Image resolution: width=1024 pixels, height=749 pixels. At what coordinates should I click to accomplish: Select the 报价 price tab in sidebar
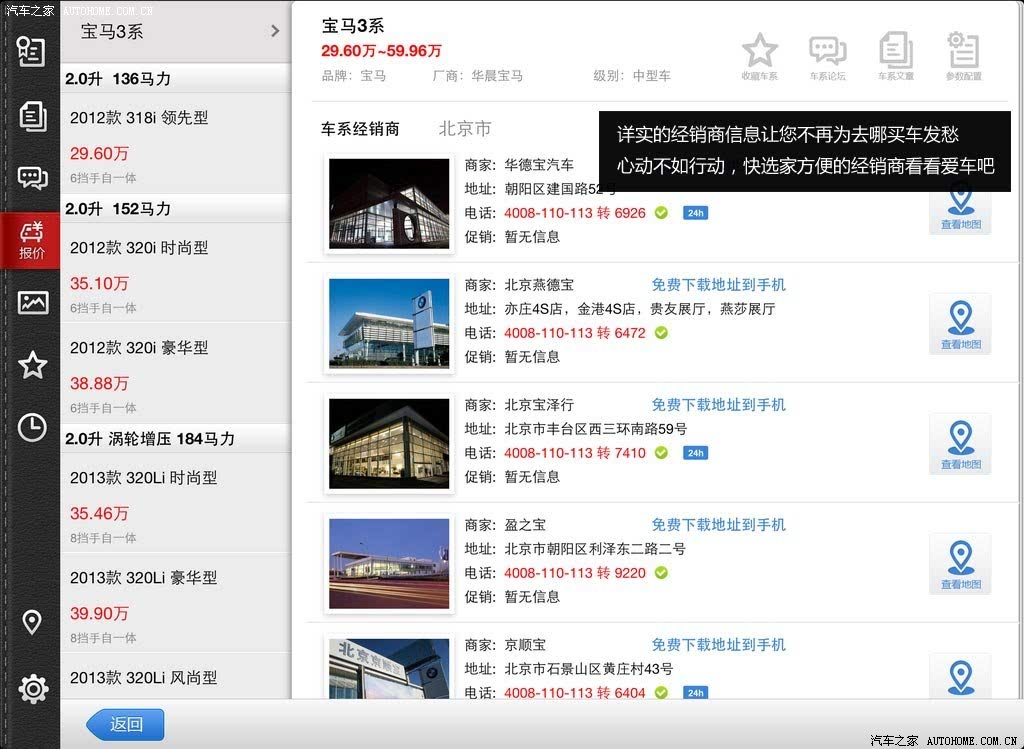click(x=31, y=240)
